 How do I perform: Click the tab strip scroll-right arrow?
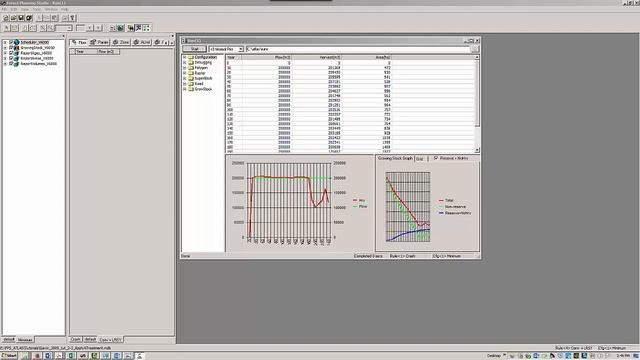tap(172, 42)
